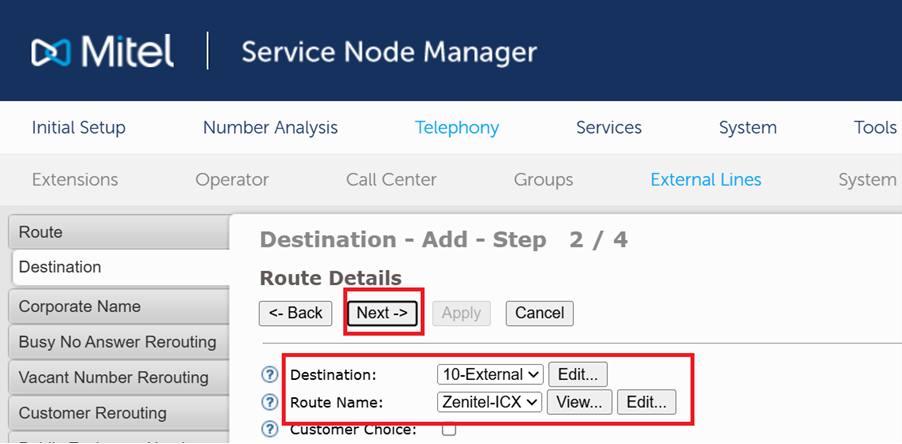Screen dimensions: 902x444
Task: Click help icon beside Route Name field
Action: [x=269, y=403]
